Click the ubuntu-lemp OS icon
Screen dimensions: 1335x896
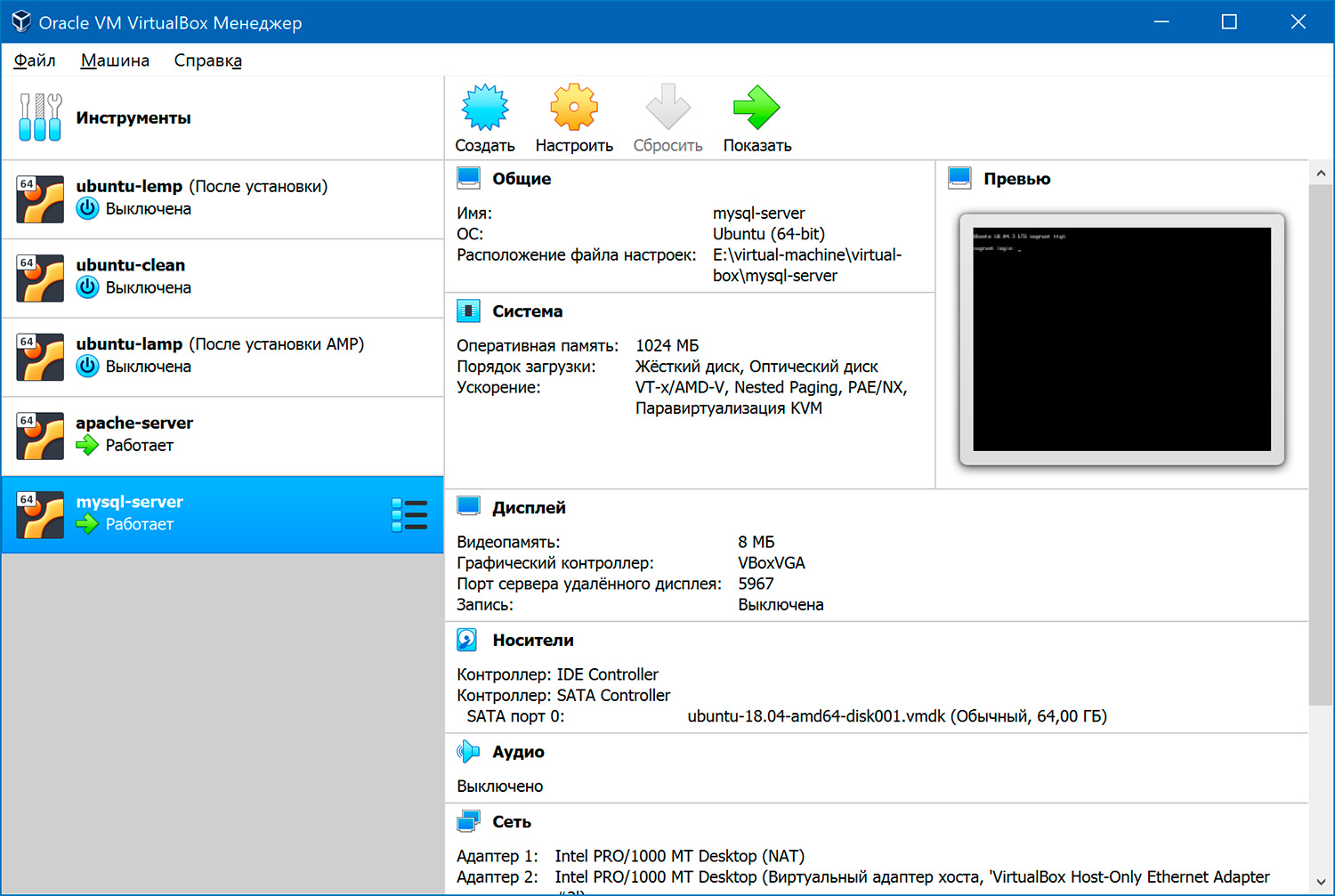[40, 198]
